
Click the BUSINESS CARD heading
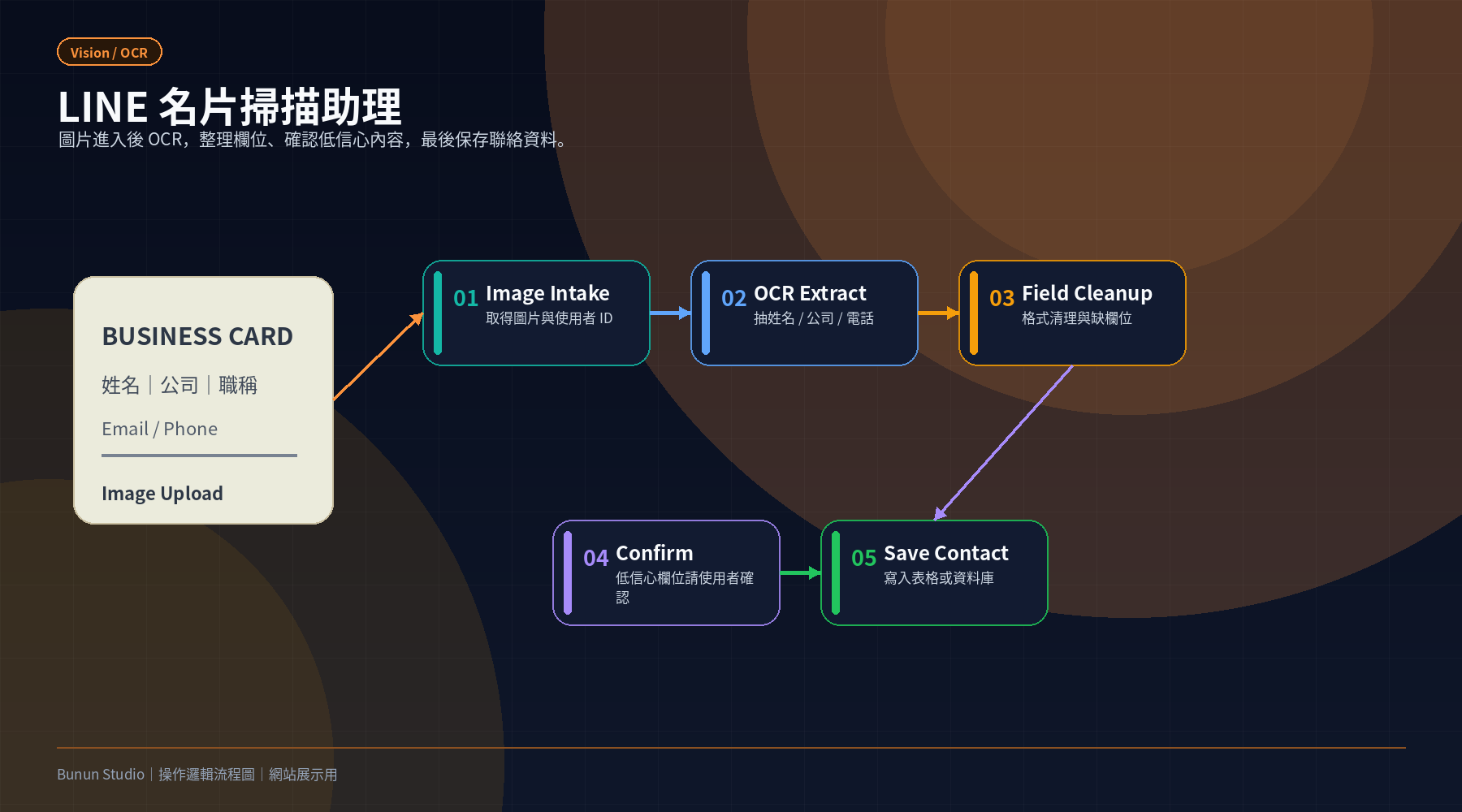(x=197, y=336)
